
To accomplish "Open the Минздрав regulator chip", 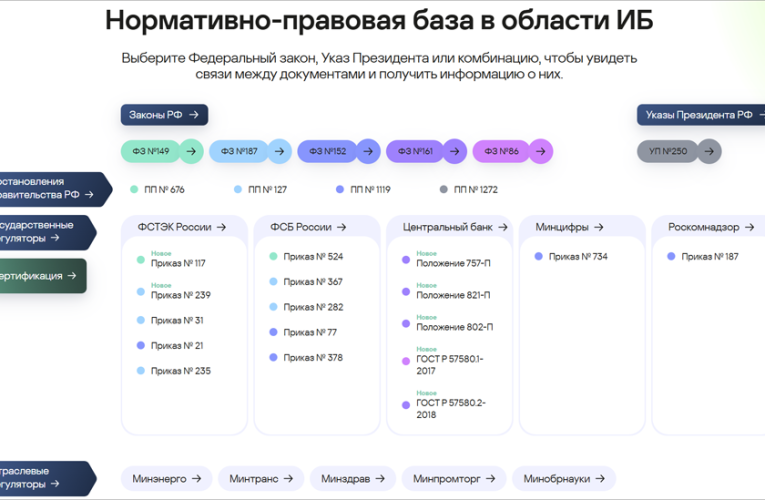I will point(353,479).
